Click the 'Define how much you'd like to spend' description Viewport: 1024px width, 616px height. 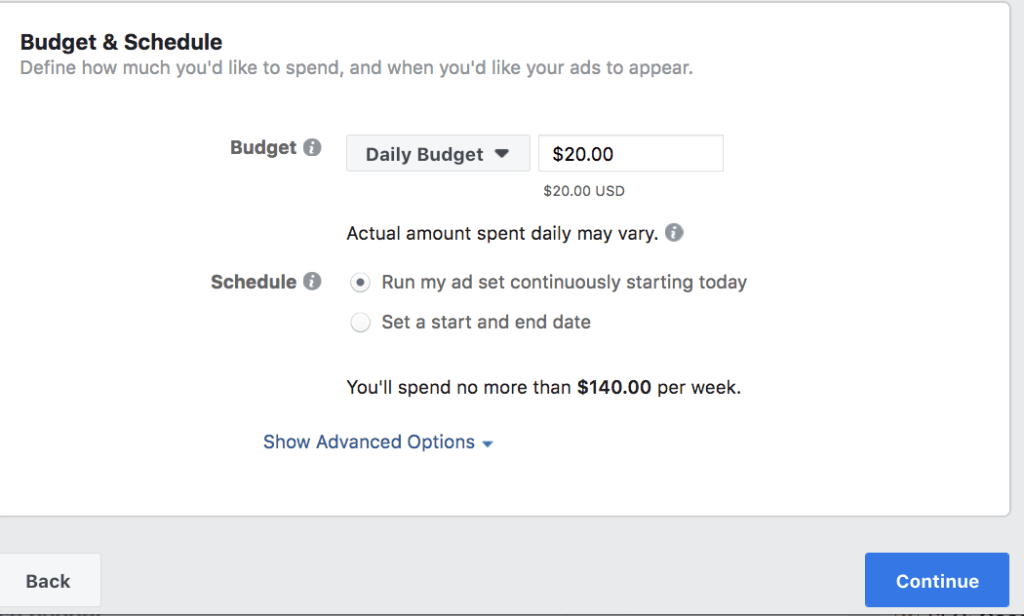pos(356,69)
